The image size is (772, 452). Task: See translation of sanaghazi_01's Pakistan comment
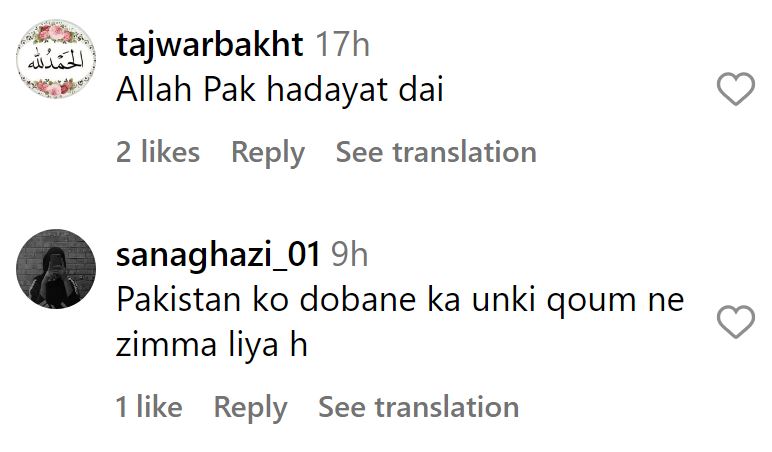point(418,407)
